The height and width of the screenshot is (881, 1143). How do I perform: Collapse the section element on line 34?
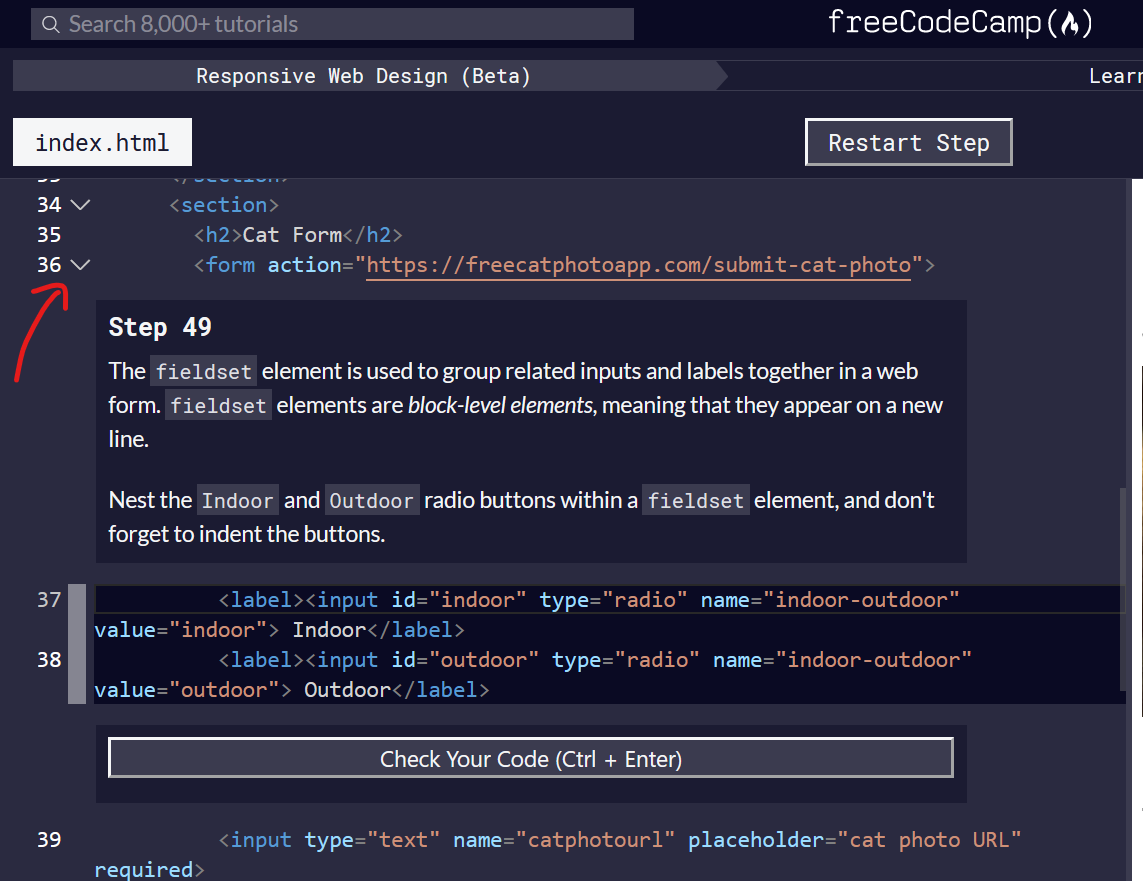[80, 204]
